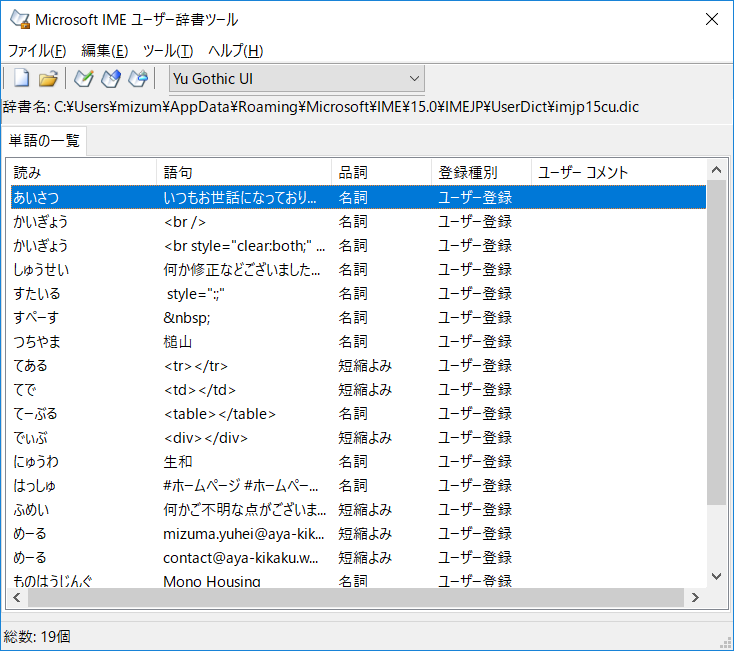Sort by the 登録種別 column header
Image resolution: width=734 pixels, height=651 pixels.
click(x=482, y=172)
